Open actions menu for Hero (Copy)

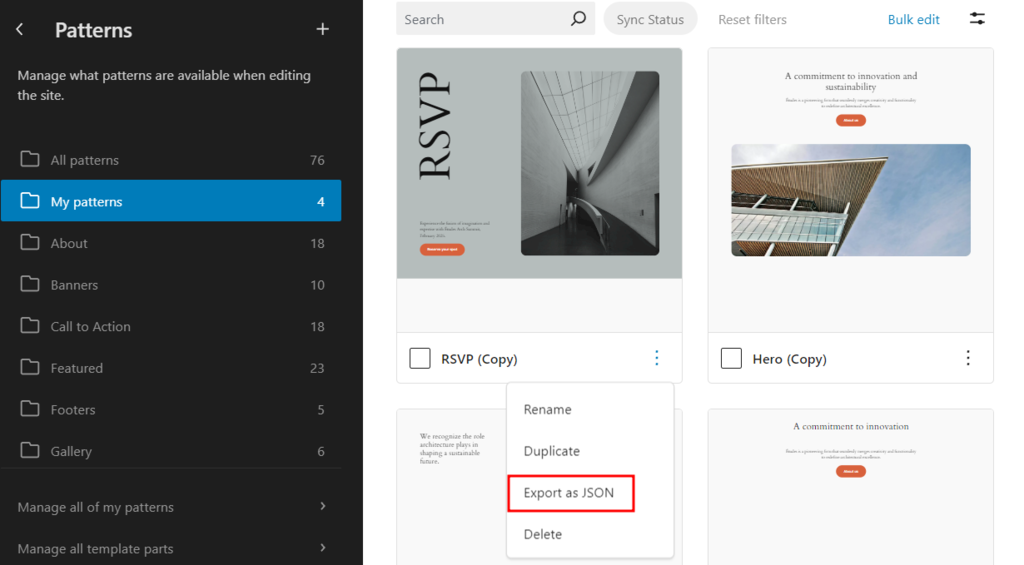(x=968, y=358)
